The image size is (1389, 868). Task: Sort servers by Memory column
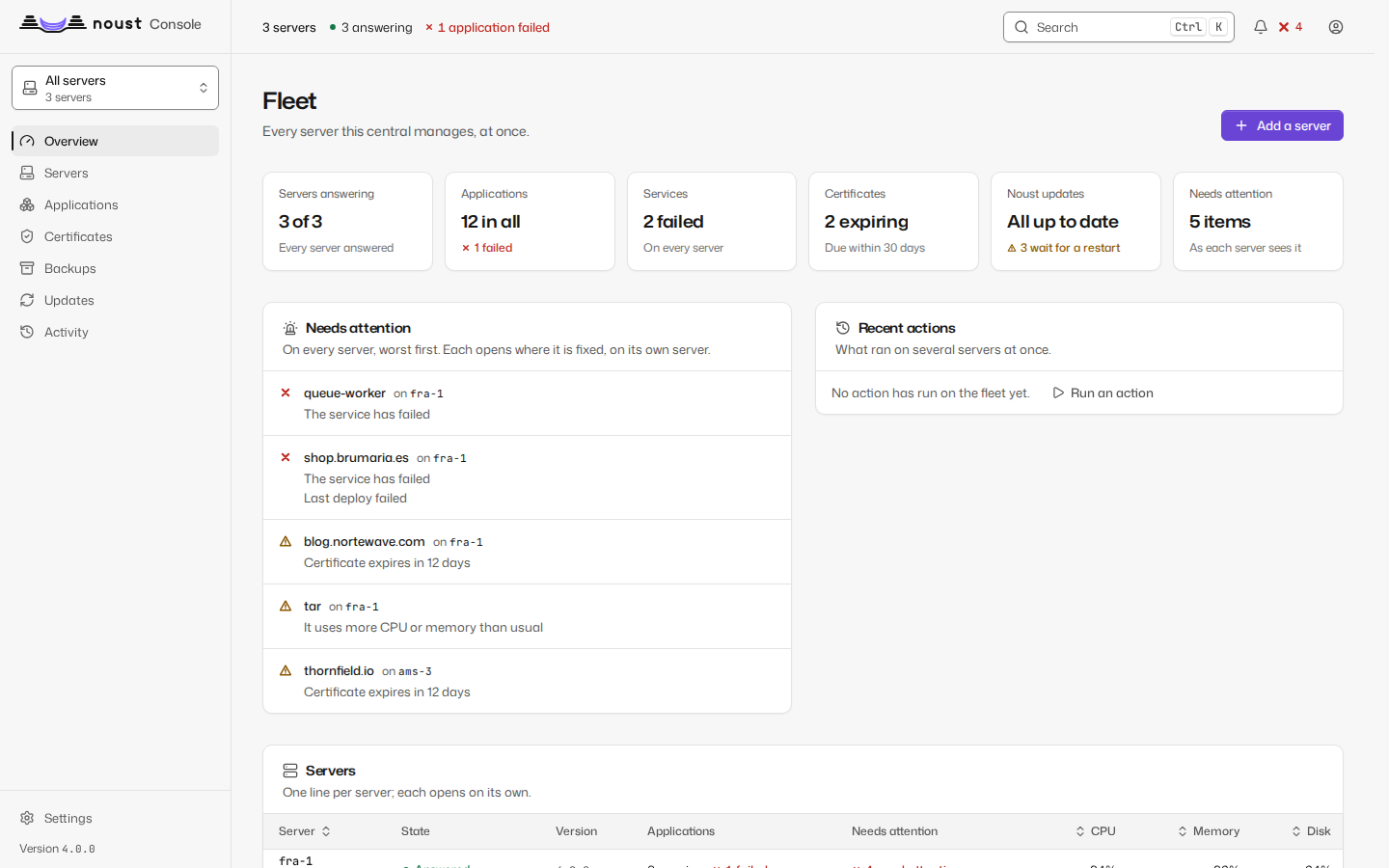1209,831
